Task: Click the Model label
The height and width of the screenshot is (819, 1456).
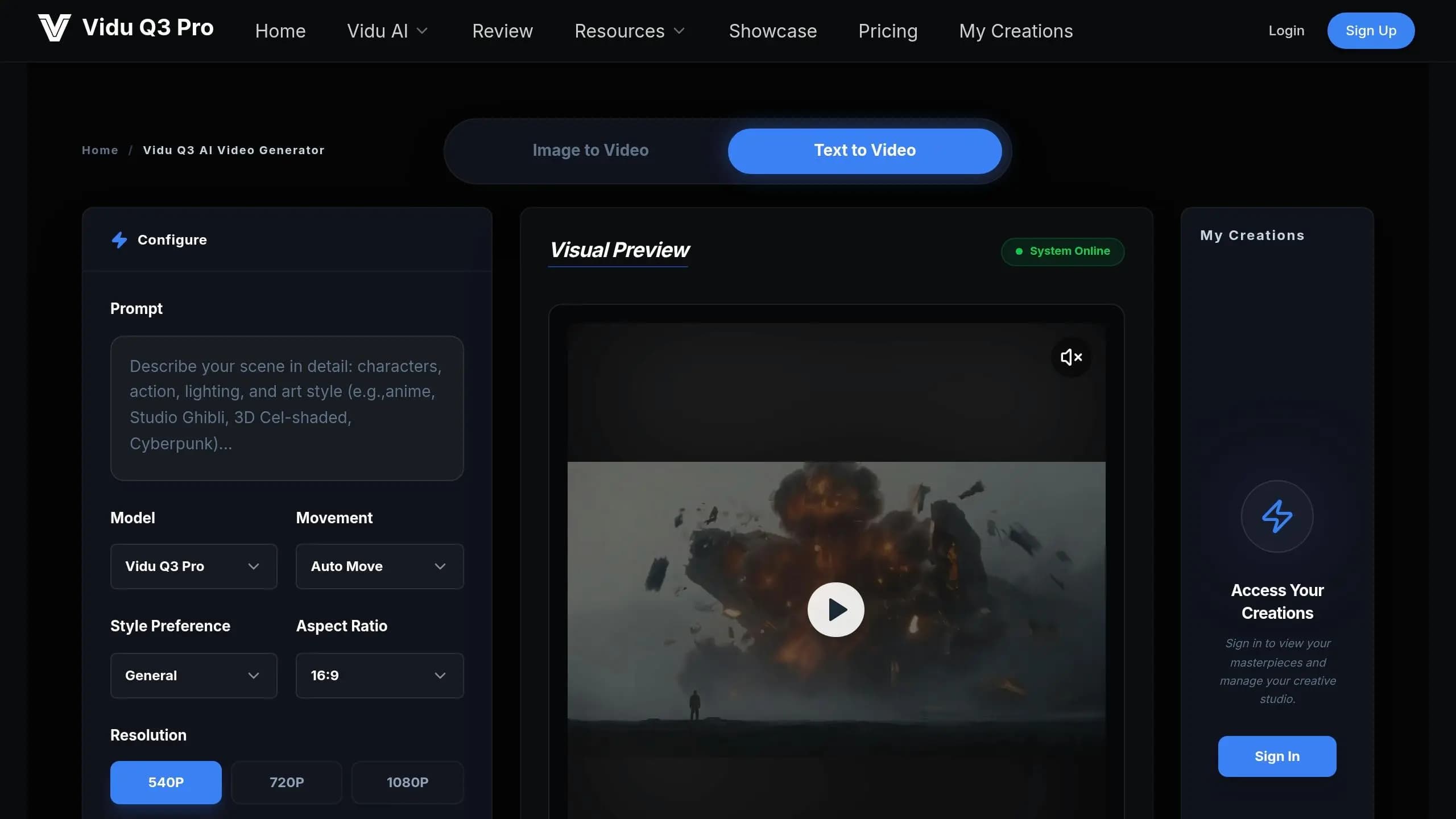Action: point(133,518)
